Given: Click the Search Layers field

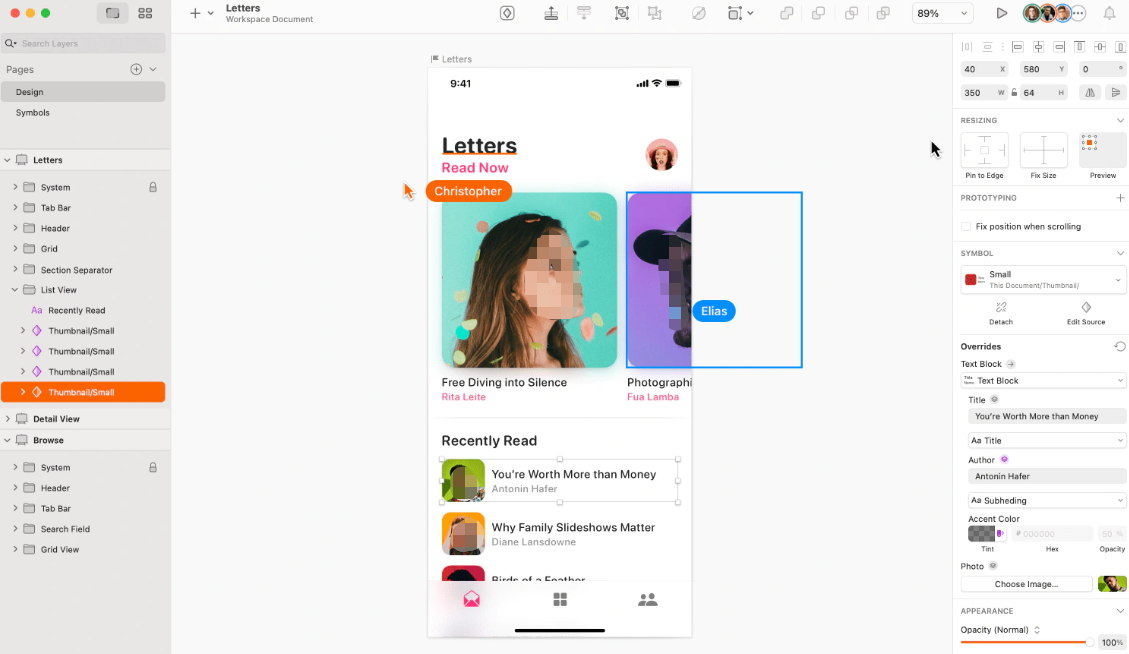Looking at the screenshot, I should coord(83,43).
